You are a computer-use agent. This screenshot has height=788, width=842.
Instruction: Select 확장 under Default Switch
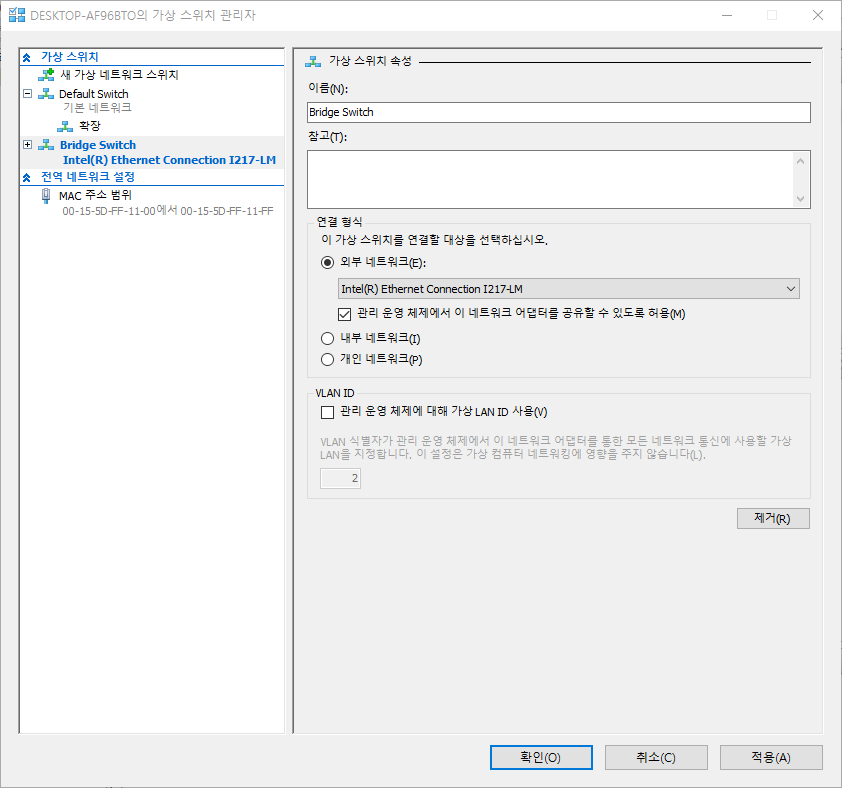[x=90, y=126]
